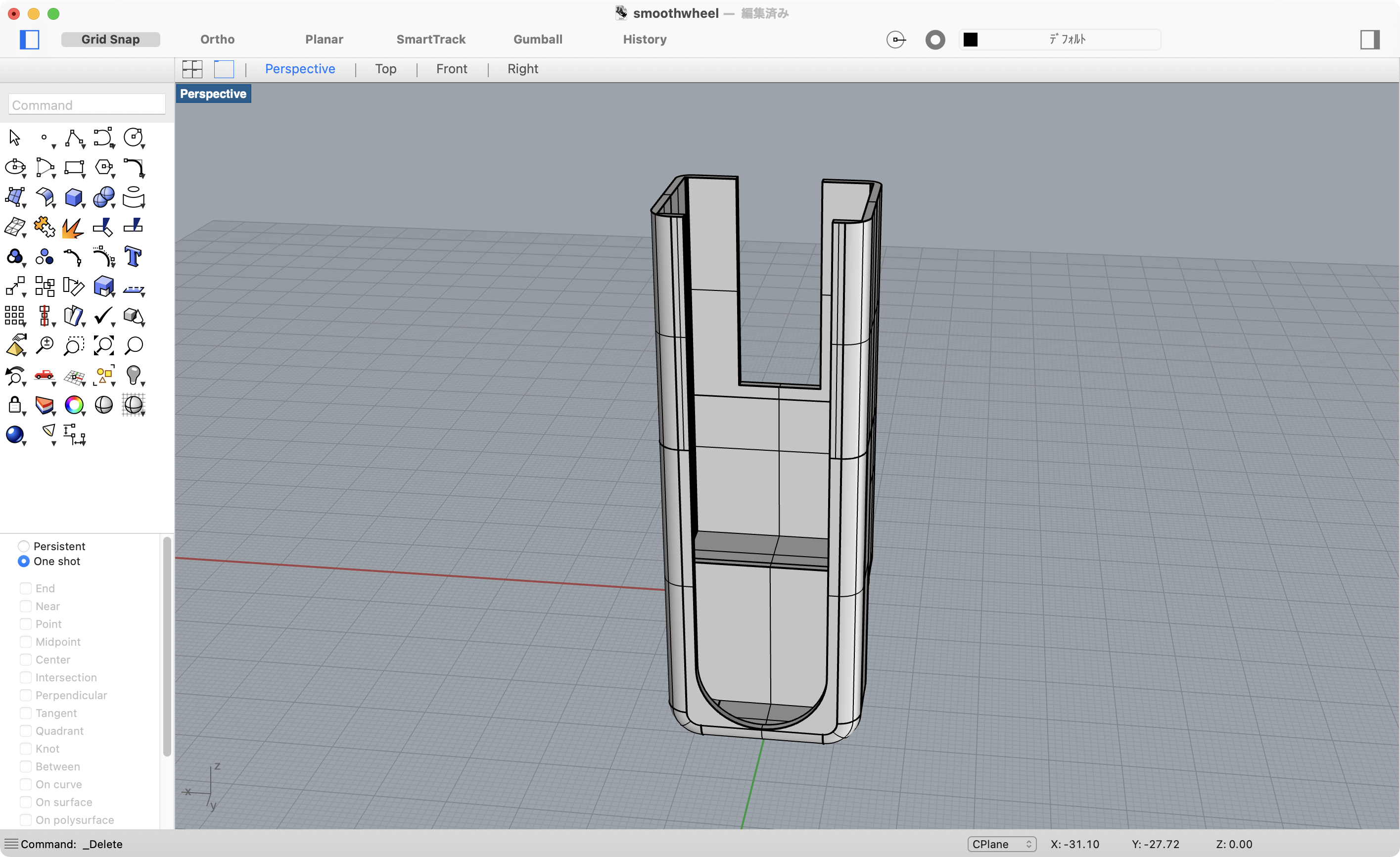The image size is (1400, 857).
Task: Toggle the right sidebar panel icon
Action: [1369, 39]
